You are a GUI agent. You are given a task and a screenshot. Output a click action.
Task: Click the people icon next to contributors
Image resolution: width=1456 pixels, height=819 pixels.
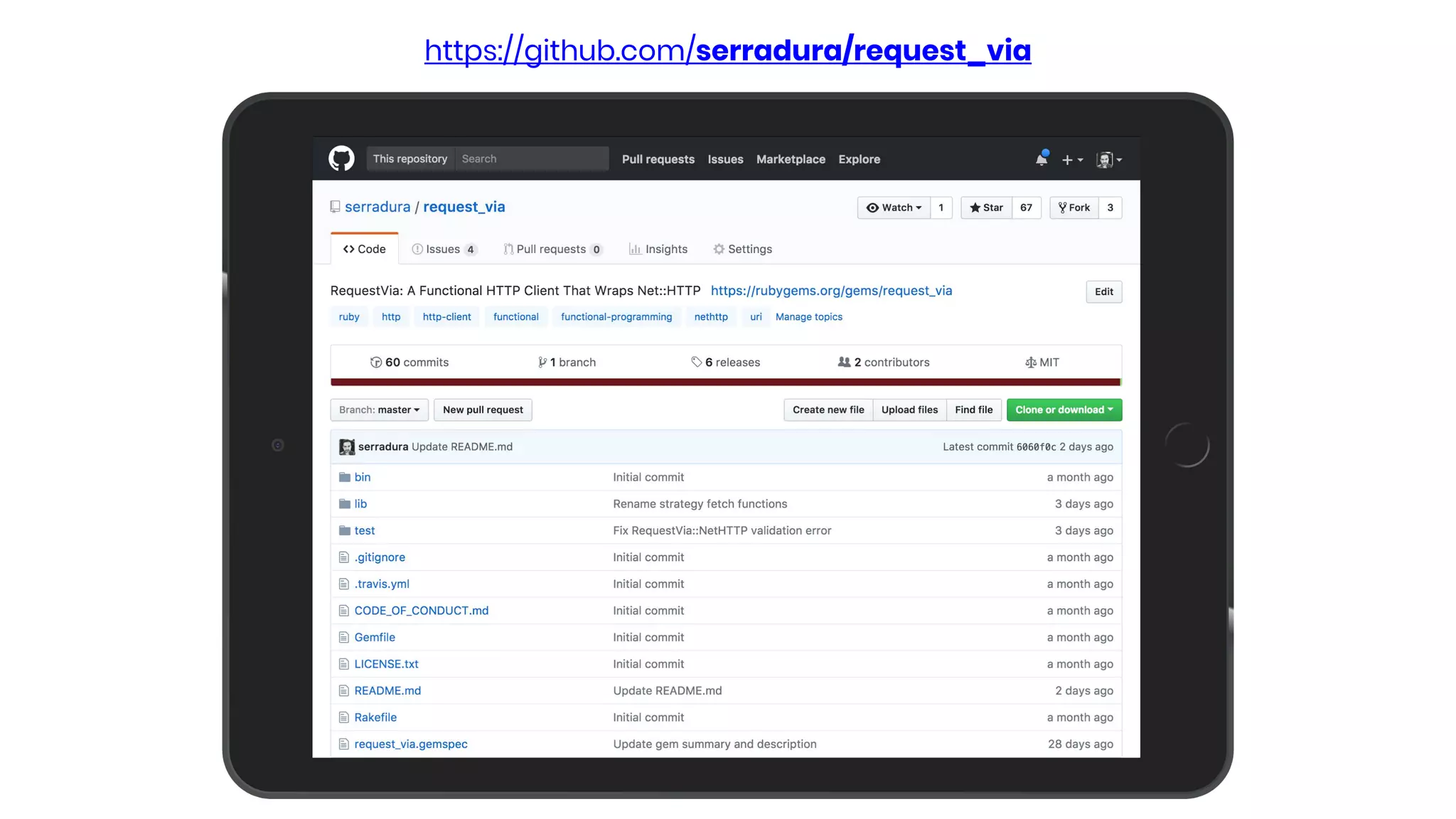tap(844, 362)
